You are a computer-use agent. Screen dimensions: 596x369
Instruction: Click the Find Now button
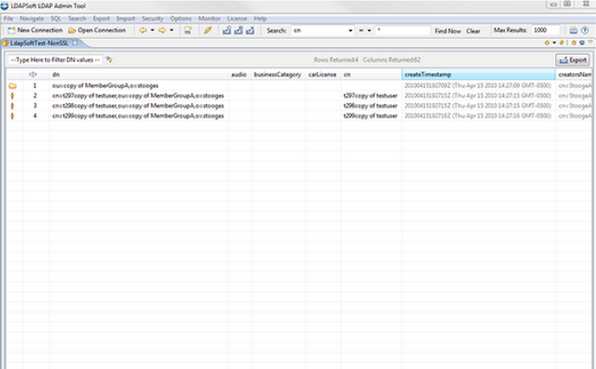(x=448, y=31)
